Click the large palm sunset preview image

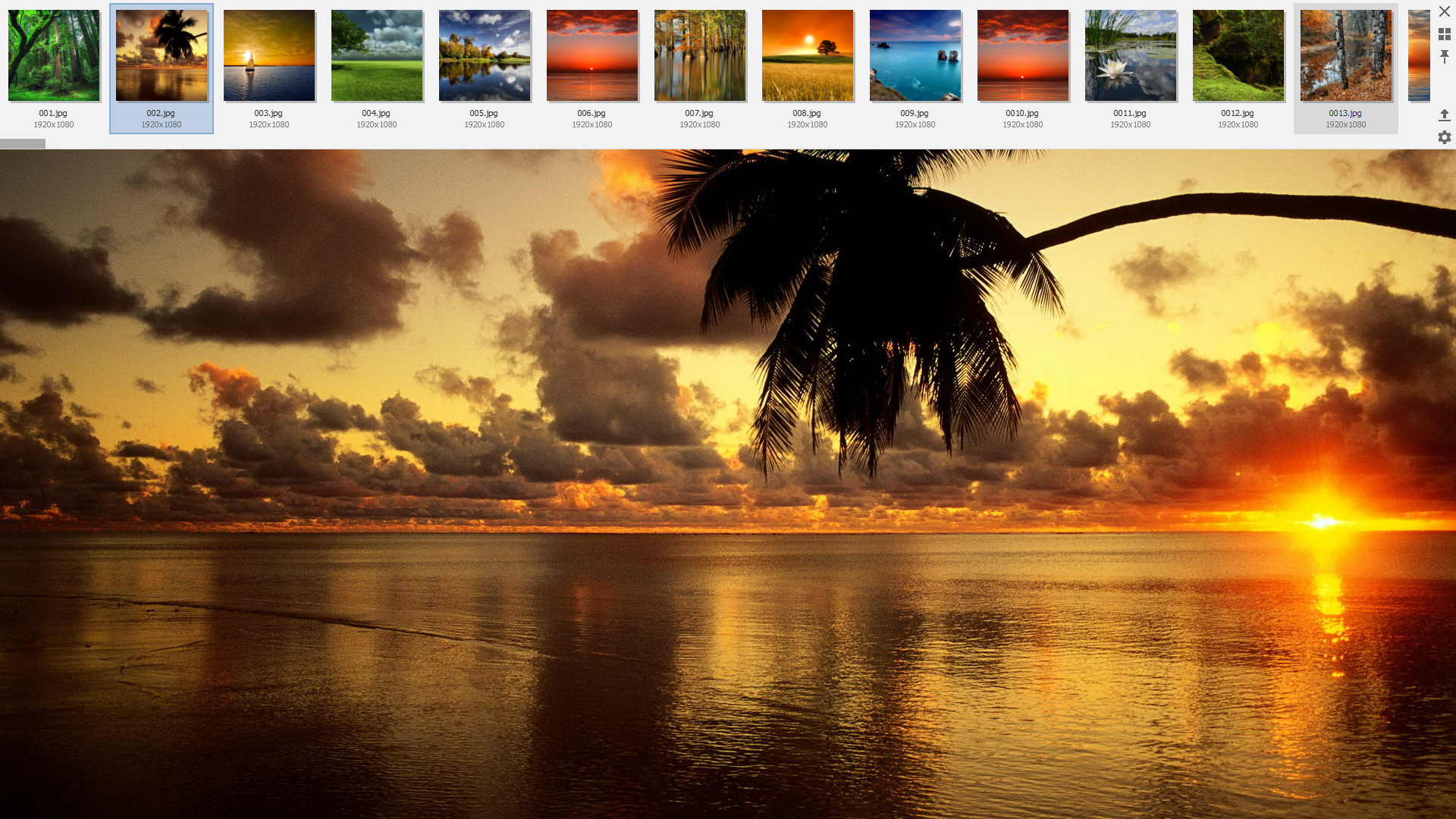[728, 484]
